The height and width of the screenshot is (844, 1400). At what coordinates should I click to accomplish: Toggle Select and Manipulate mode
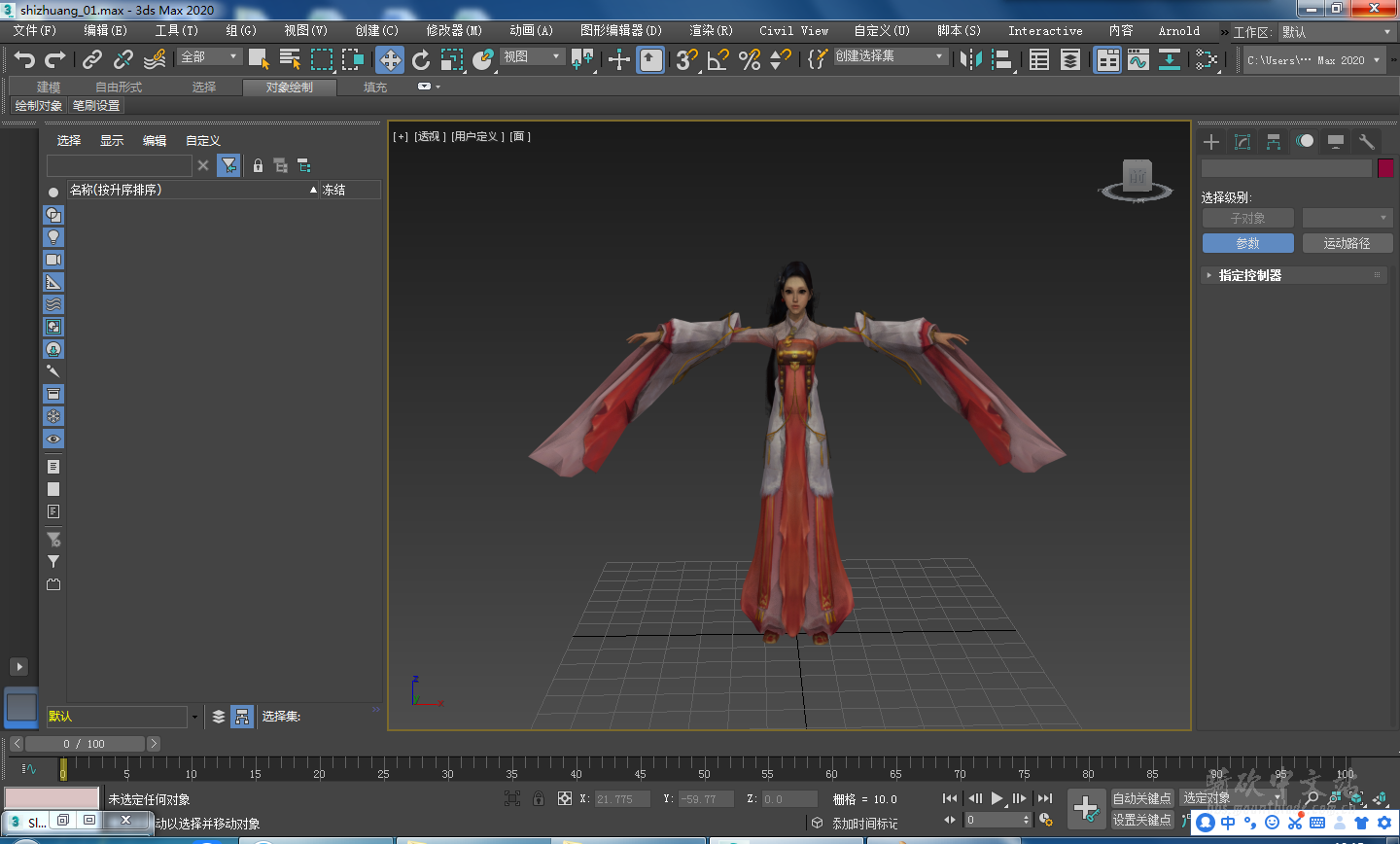(619, 59)
